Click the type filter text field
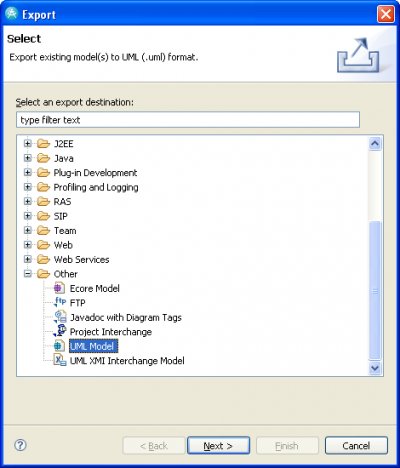The image size is (400, 468). click(x=188, y=120)
